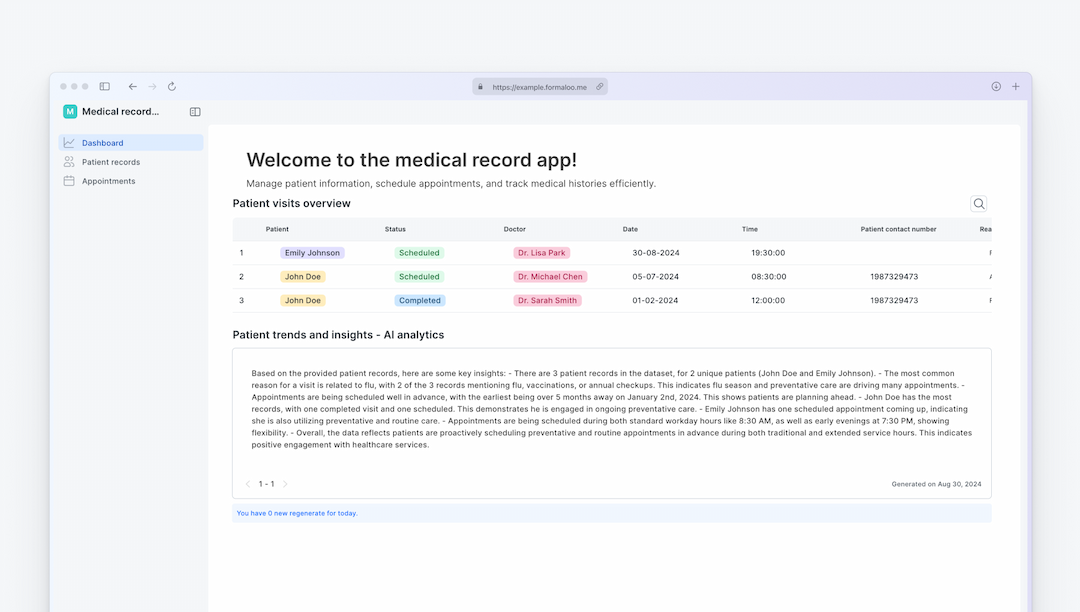This screenshot has width=1080, height=612.
Task: Click the left pagination chevron
Action: 247,483
